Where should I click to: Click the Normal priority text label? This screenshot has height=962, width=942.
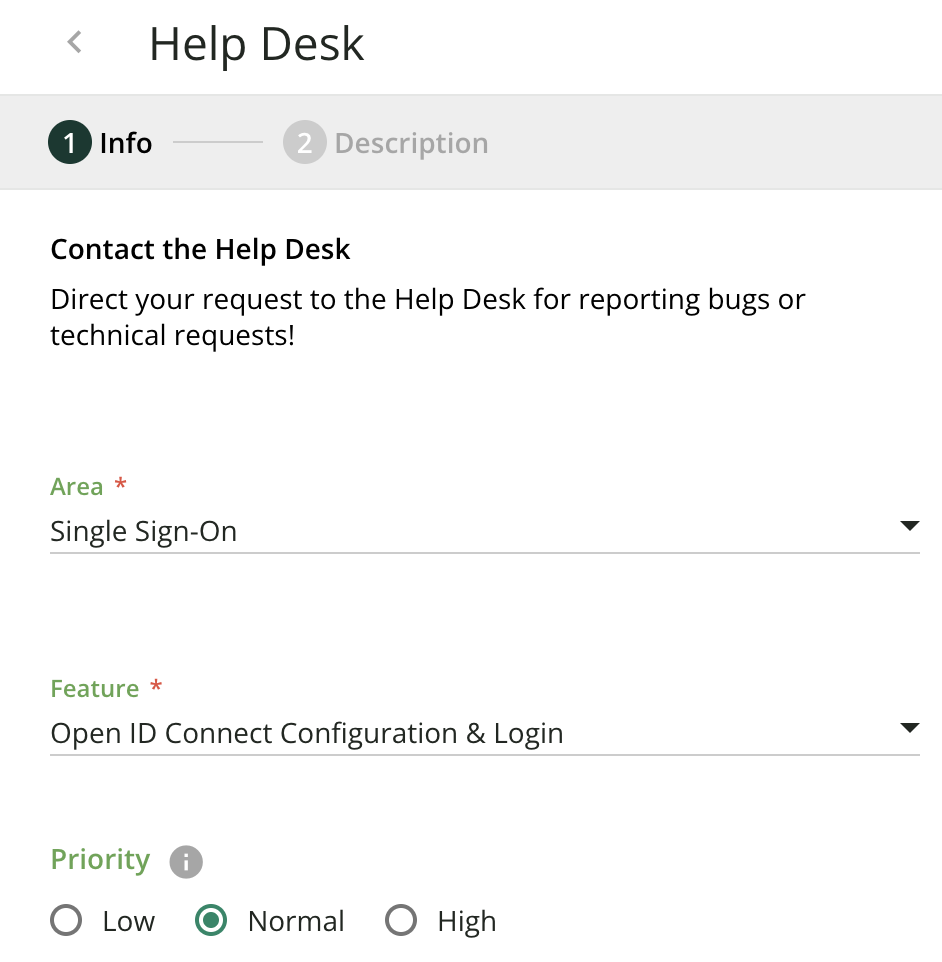296,921
